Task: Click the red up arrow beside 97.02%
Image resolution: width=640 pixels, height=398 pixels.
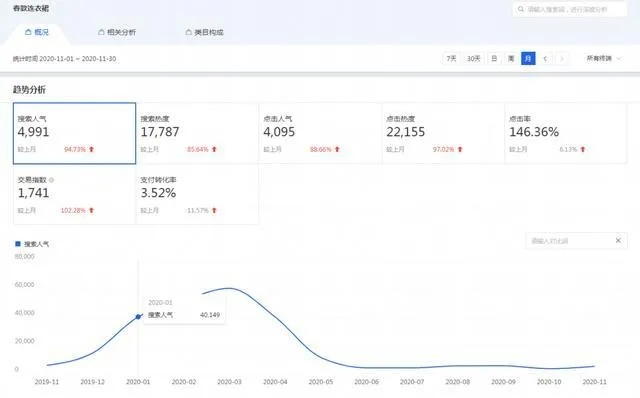Action: 460,149
